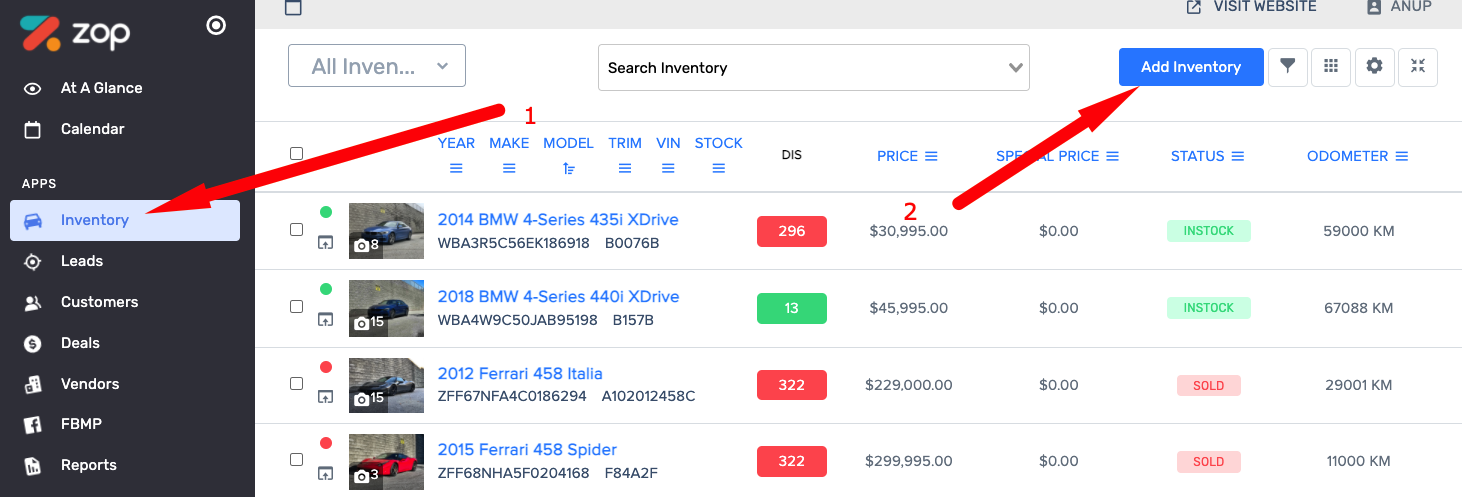1462x497 pixels.
Task: Open the filter menu under VIN
Action: (669, 169)
